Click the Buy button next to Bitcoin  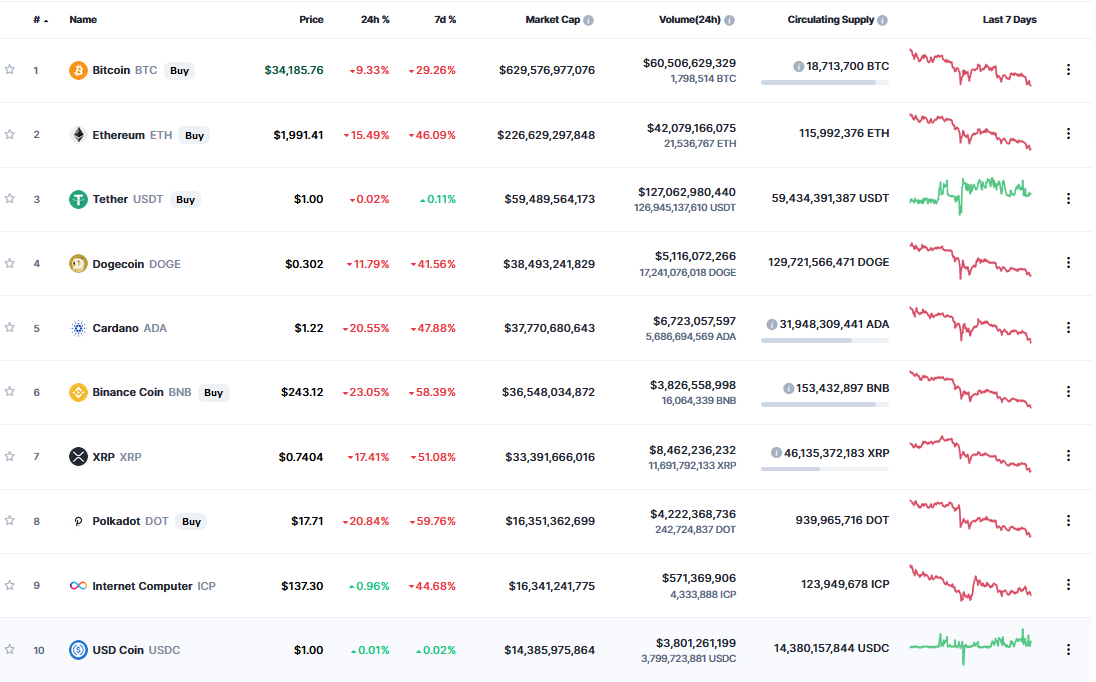pyautogui.click(x=180, y=71)
